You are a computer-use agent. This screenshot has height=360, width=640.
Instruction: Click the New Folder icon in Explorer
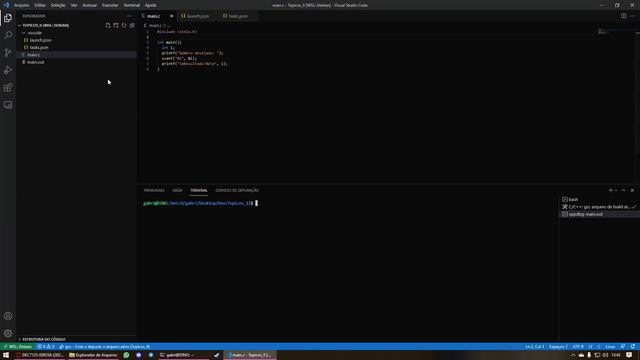[x=116, y=25]
